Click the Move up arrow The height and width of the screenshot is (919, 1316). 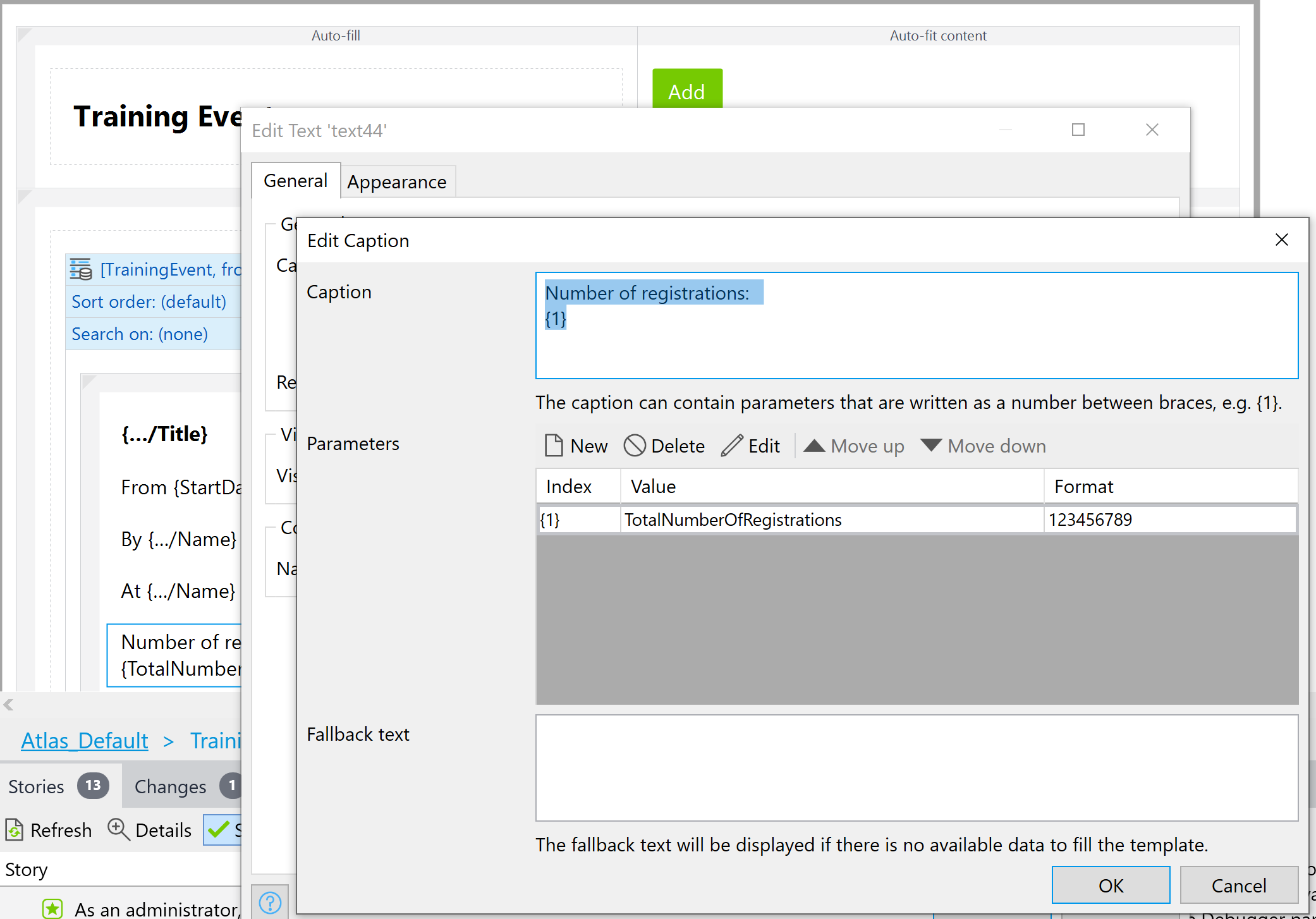click(814, 446)
